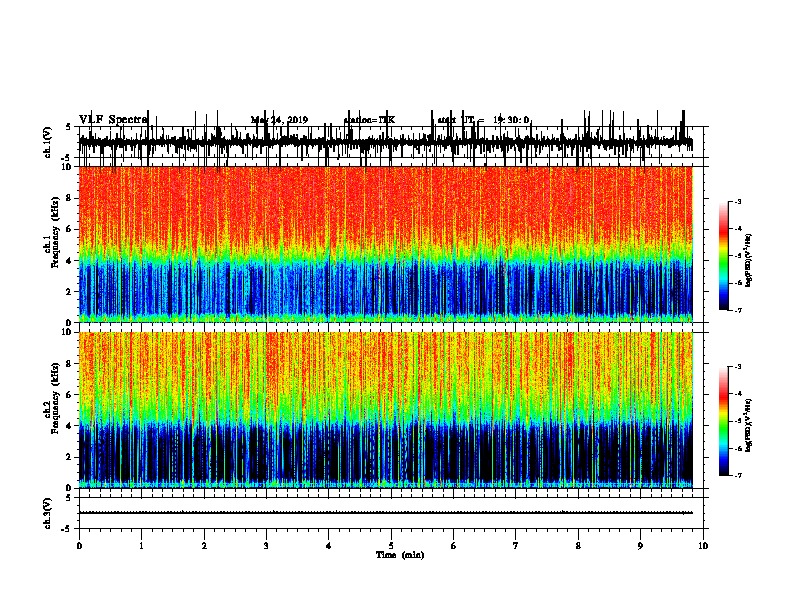Click the ch.1(V) axis label

point(49,142)
